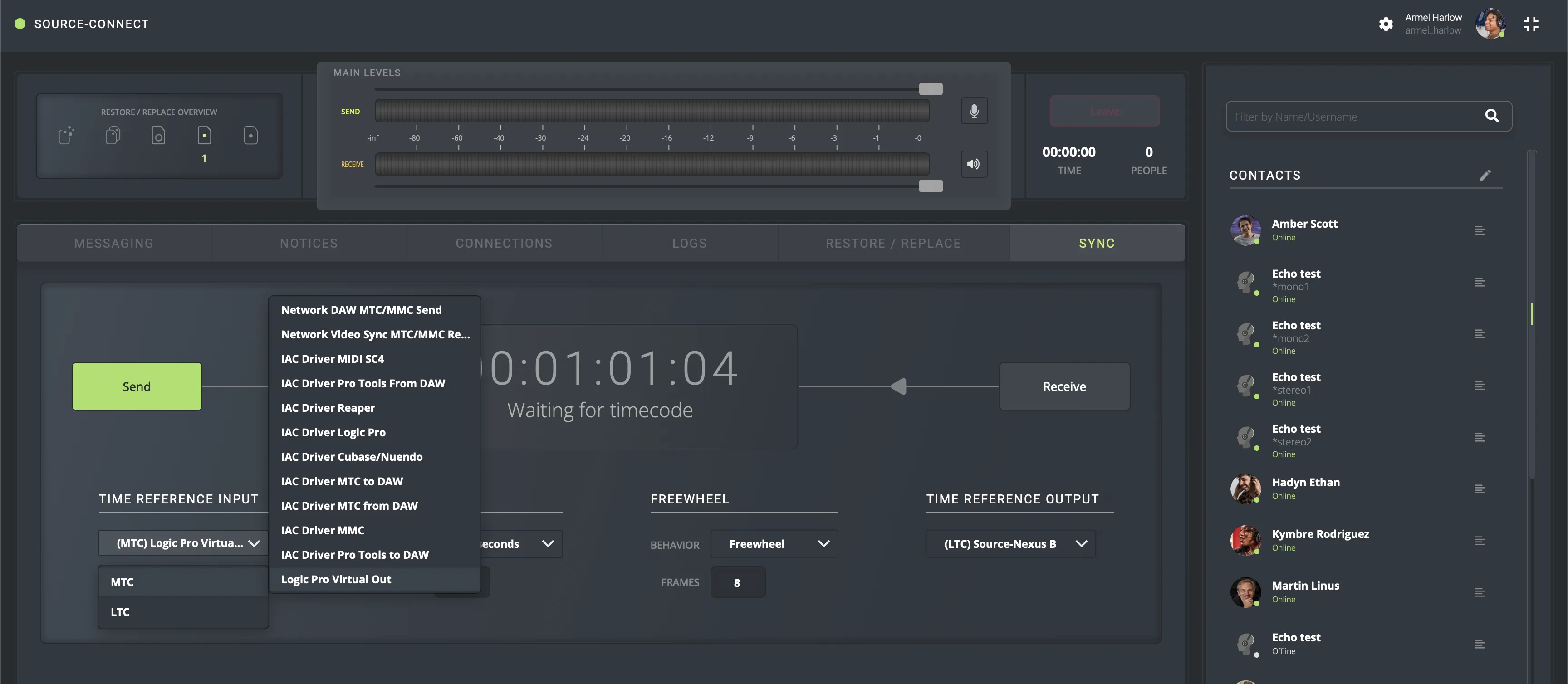Open Freewheel behavior dropdown
Image resolution: width=1568 pixels, height=684 pixels.
click(x=774, y=544)
